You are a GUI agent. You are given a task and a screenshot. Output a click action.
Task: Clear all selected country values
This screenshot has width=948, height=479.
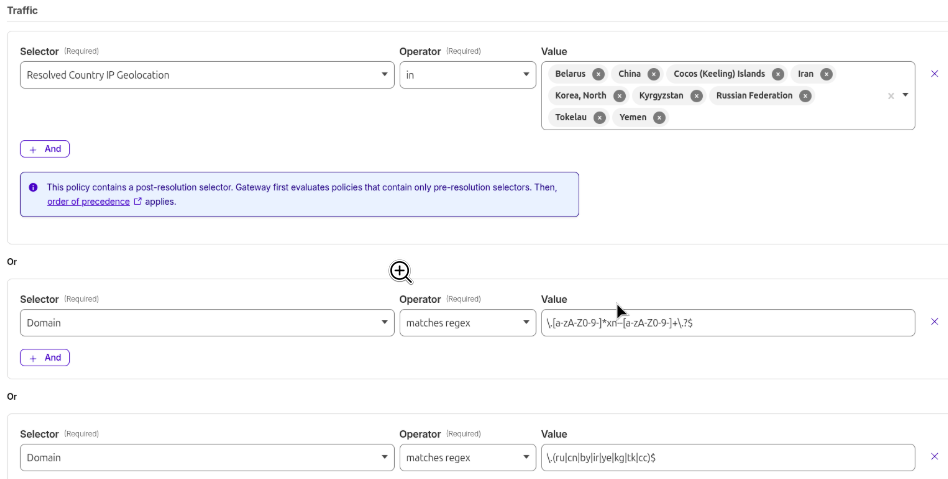[891, 96]
